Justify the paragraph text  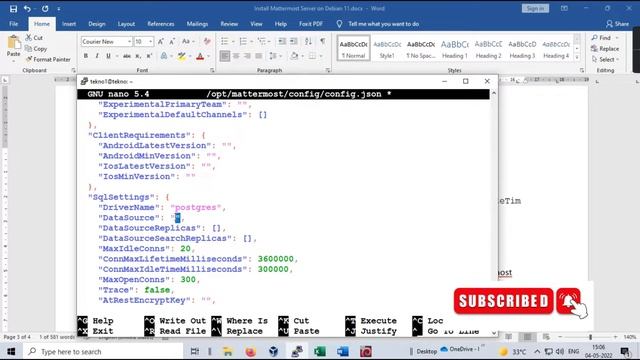(259, 56)
